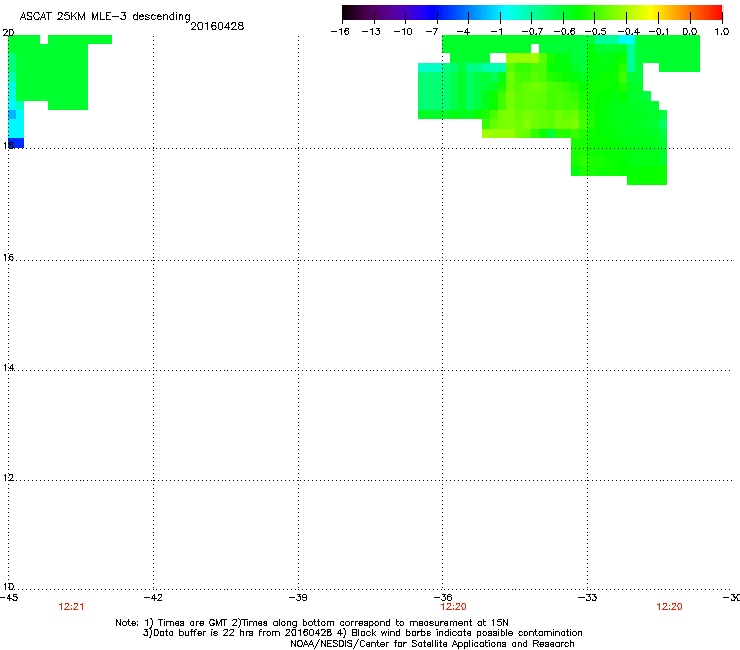Click the dark blue data cell near latitude 18
The width and height of the screenshot is (740, 650).
click(x=16, y=143)
